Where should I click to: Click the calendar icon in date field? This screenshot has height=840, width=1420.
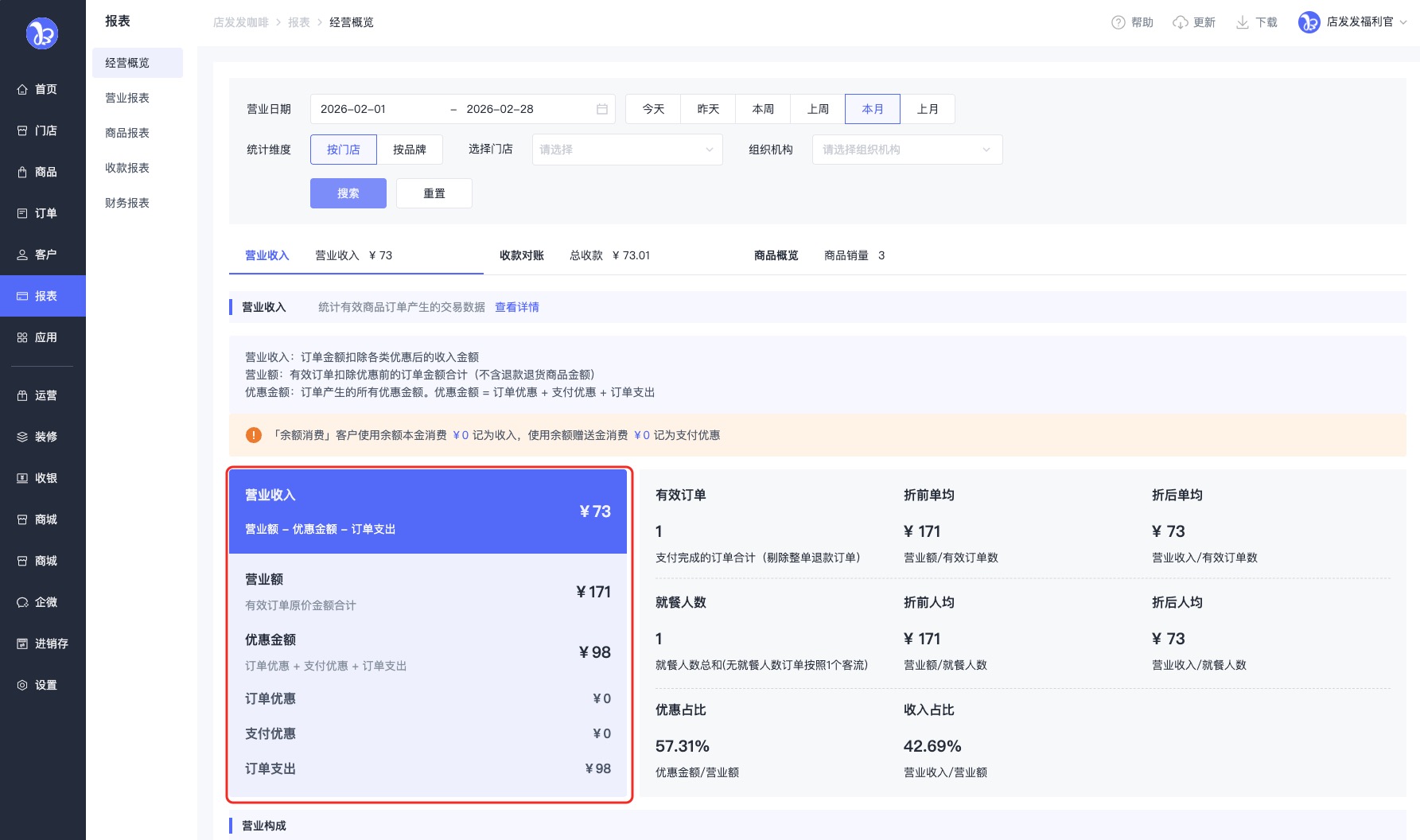pos(602,109)
